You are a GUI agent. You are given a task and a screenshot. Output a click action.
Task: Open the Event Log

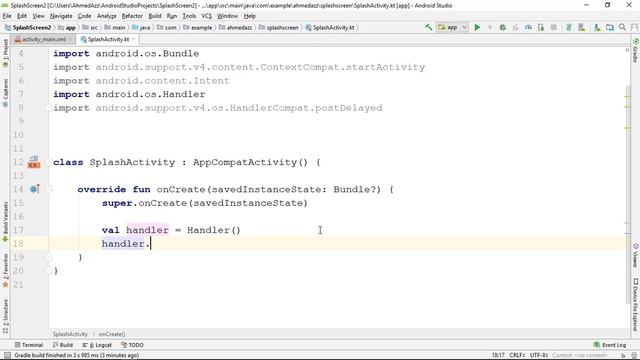(609, 345)
